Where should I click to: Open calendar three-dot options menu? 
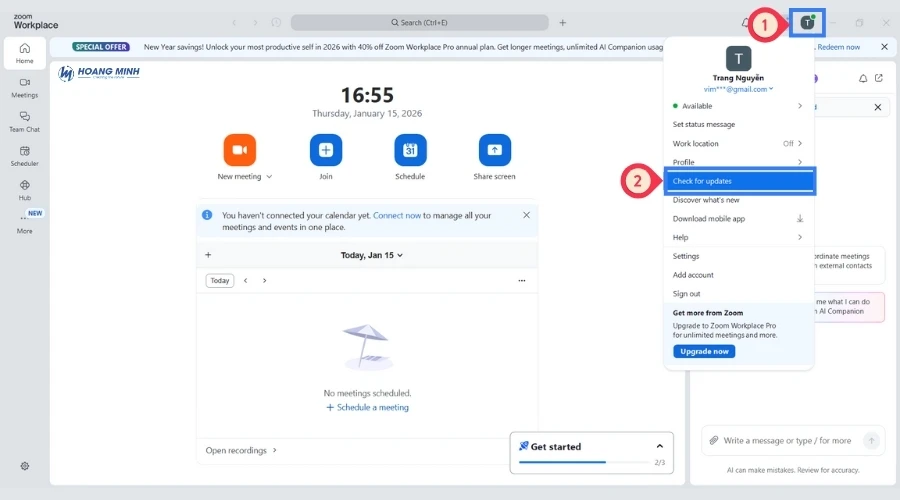coord(522,281)
